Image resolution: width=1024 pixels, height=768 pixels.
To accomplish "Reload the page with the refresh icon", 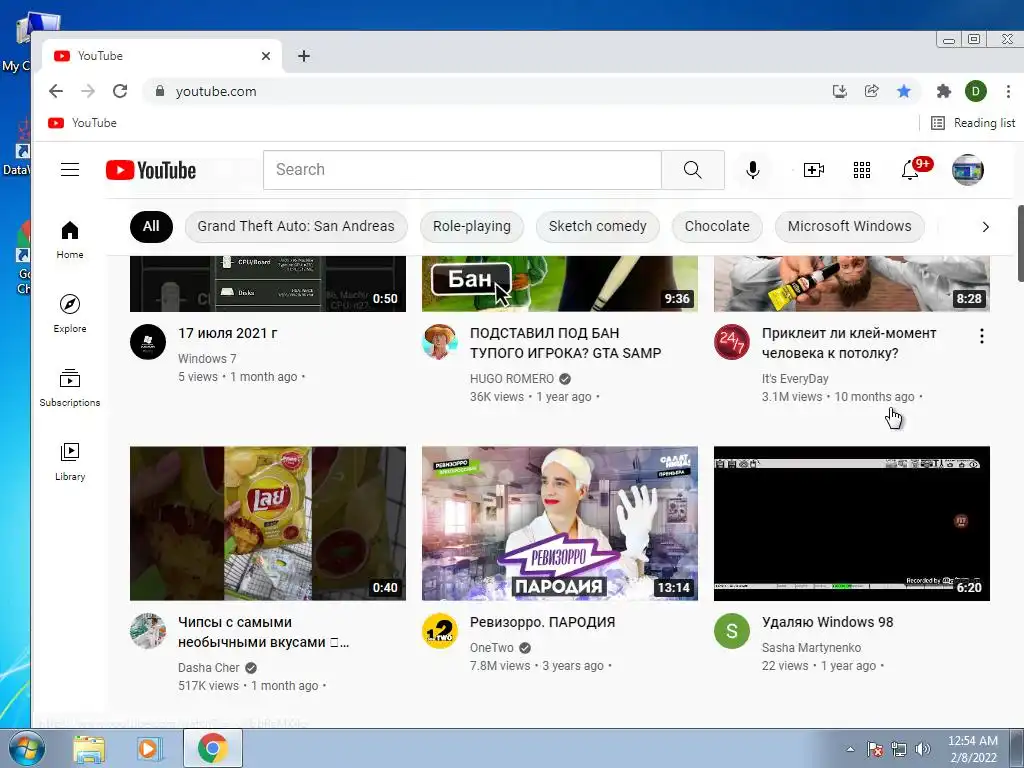I will point(120,91).
